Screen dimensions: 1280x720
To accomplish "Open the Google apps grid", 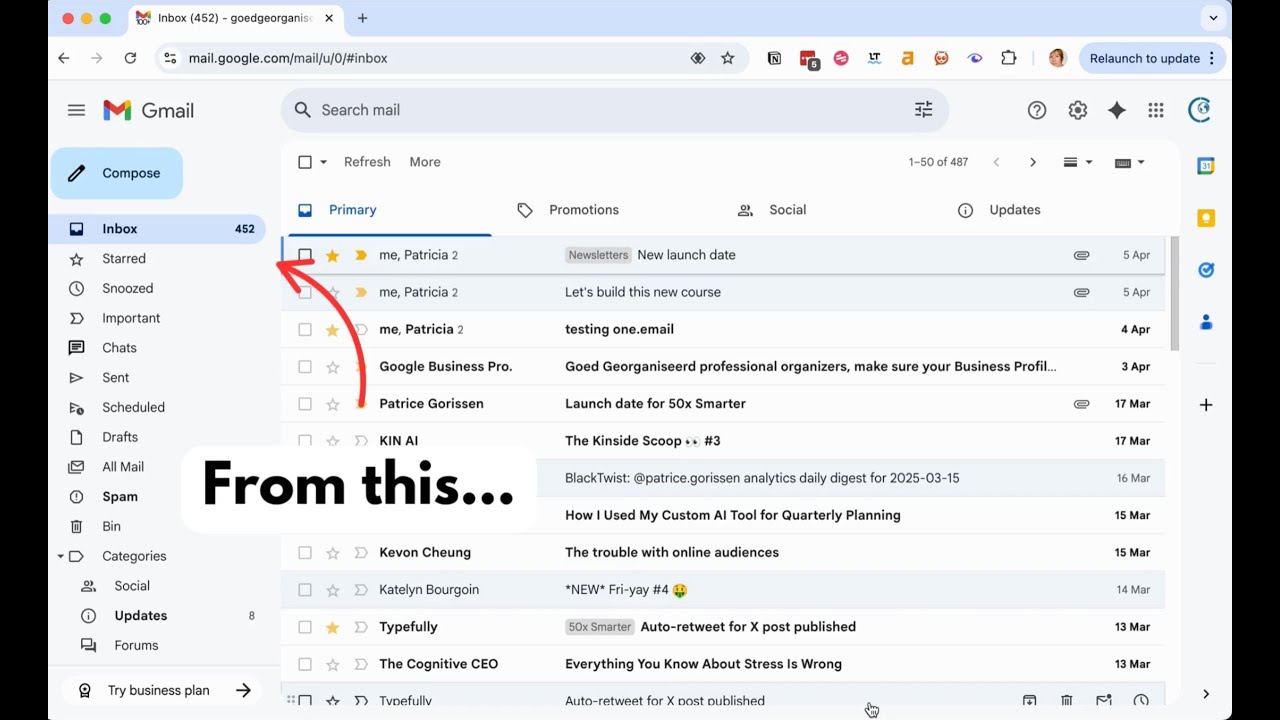I will pyautogui.click(x=1156, y=110).
